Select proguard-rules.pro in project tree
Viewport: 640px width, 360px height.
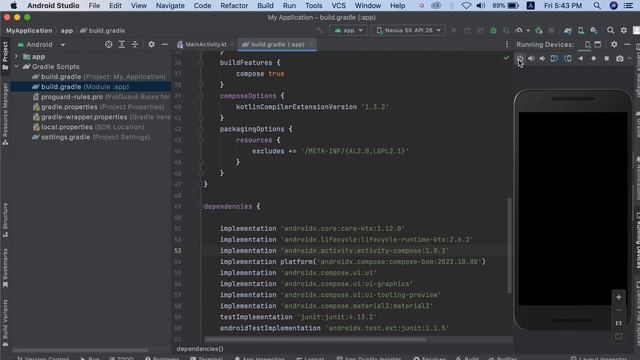(101, 97)
